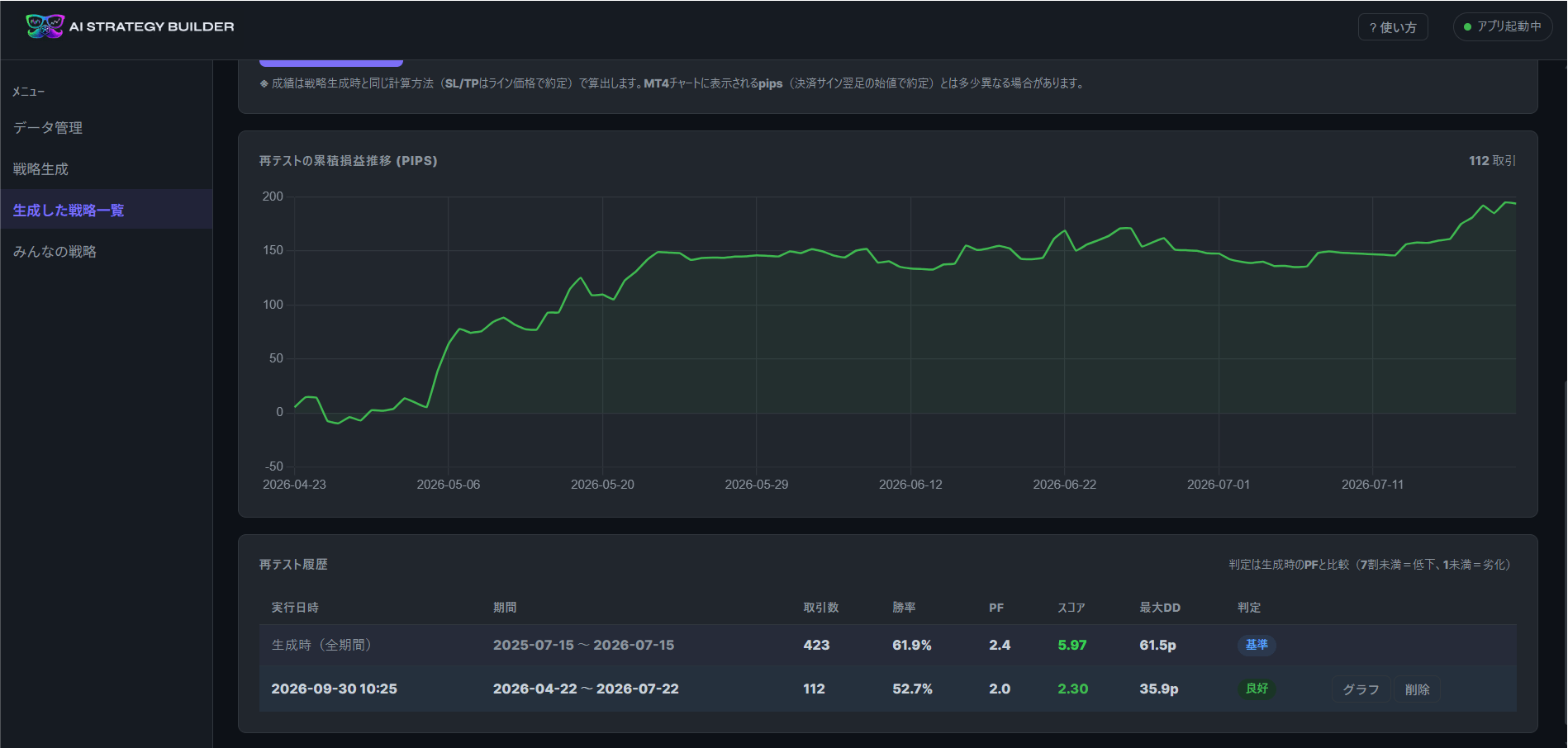The image size is (1568, 748).
Task: Click the purple bar above the note
Action: click(x=331, y=63)
